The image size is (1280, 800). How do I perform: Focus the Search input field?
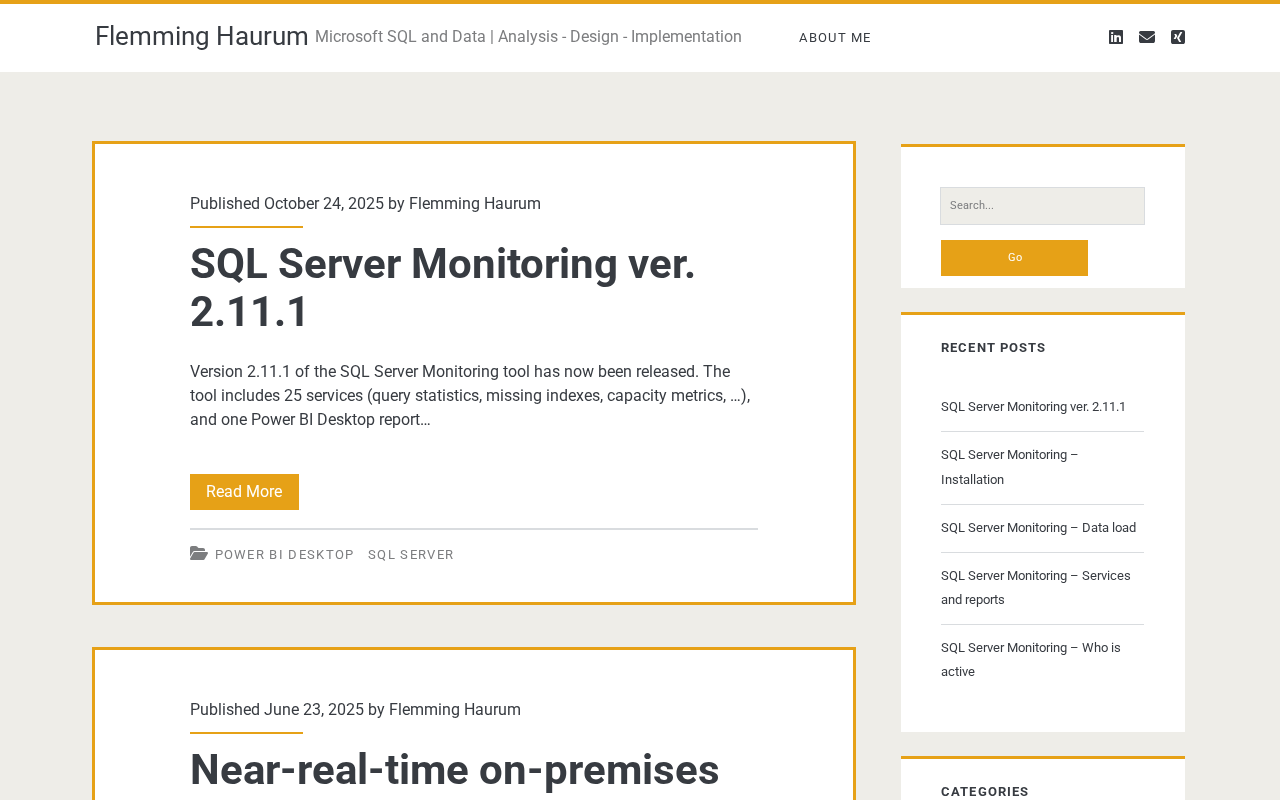click(1042, 206)
